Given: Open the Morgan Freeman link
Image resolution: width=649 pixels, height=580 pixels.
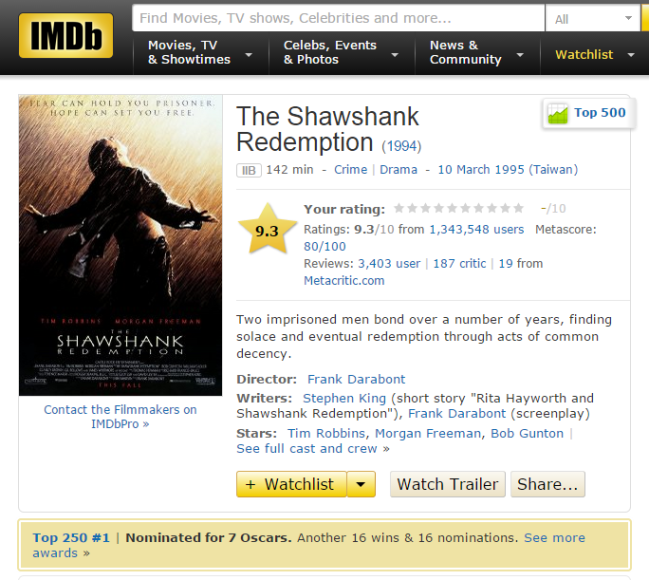Looking at the screenshot, I should 428,433.
